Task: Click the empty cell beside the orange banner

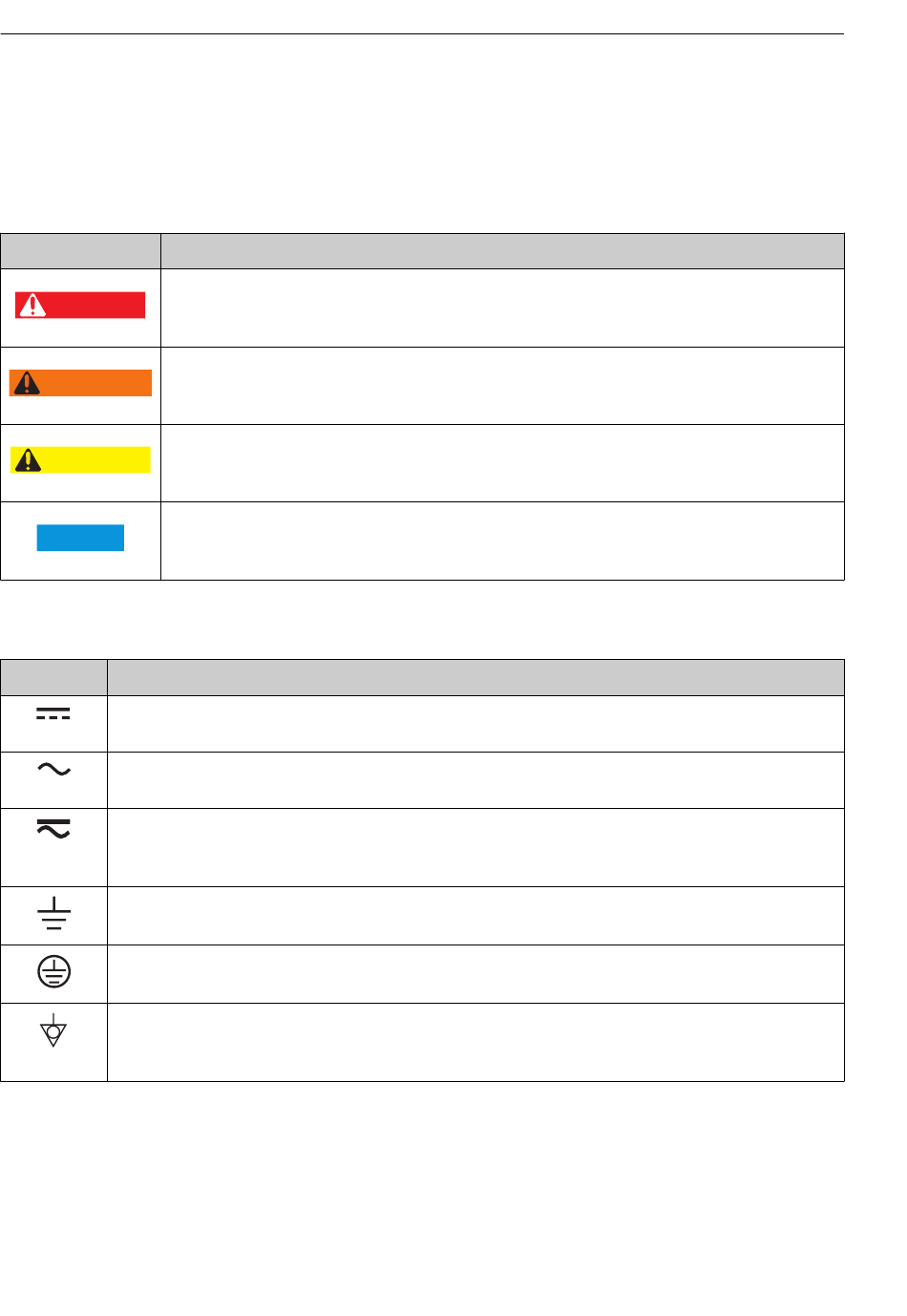Action: (502, 386)
